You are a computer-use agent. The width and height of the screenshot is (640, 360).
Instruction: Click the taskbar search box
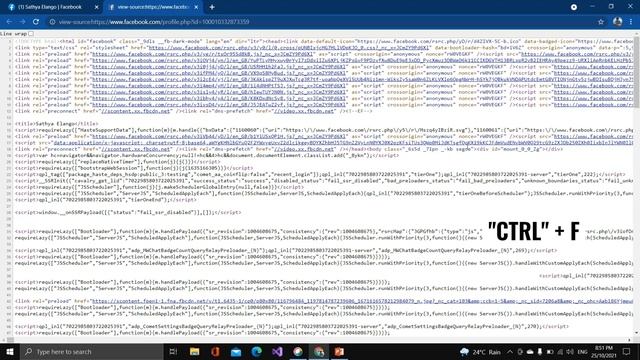pyautogui.click(x=92, y=351)
